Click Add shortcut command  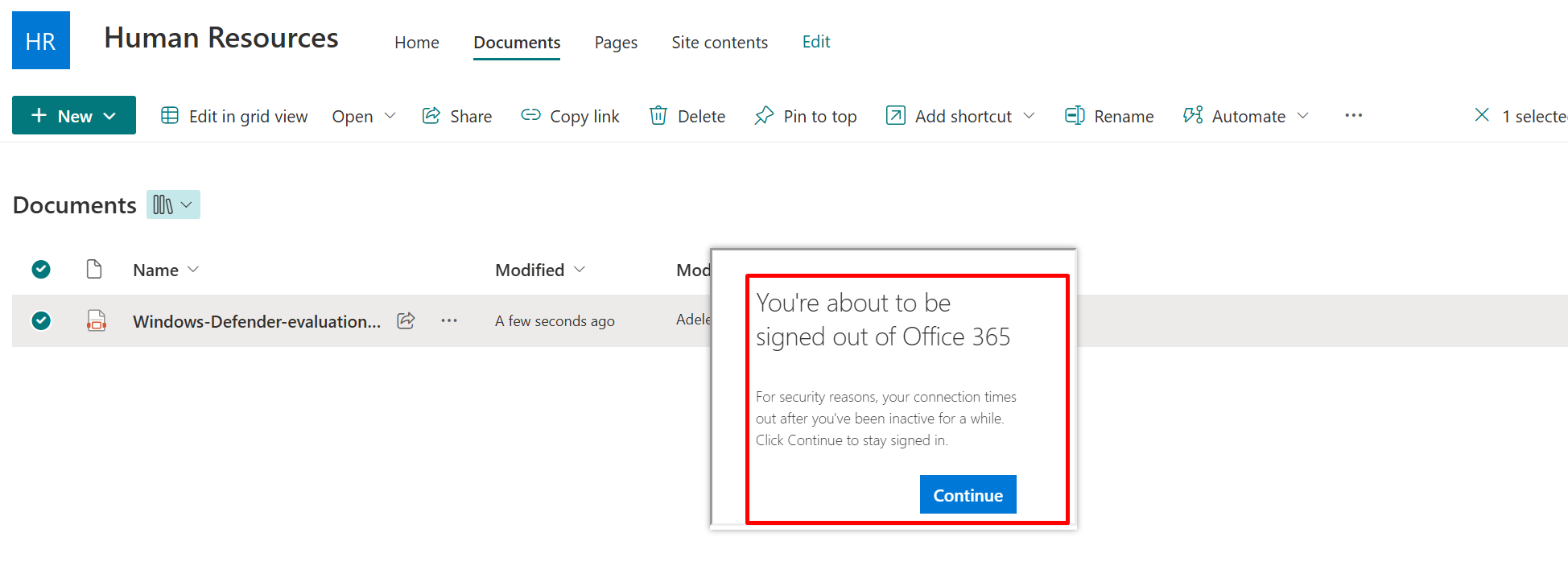(x=949, y=116)
